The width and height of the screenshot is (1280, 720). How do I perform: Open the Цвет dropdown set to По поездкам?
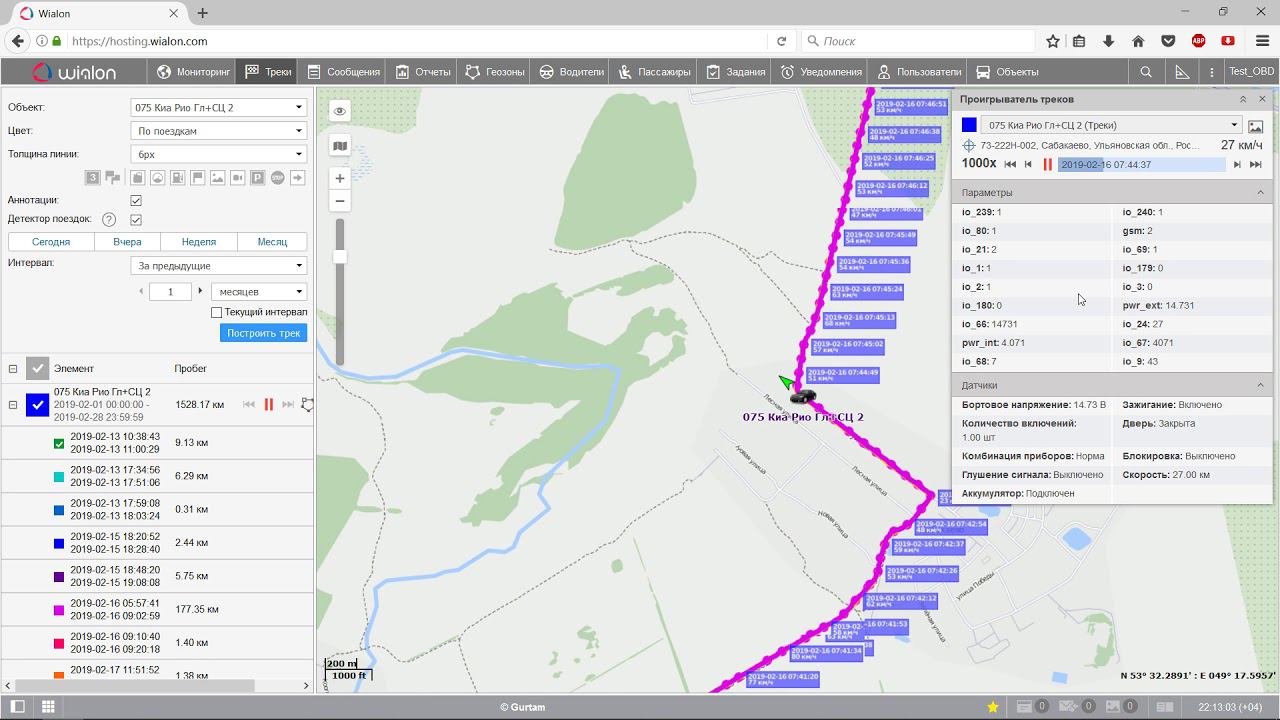pos(218,131)
